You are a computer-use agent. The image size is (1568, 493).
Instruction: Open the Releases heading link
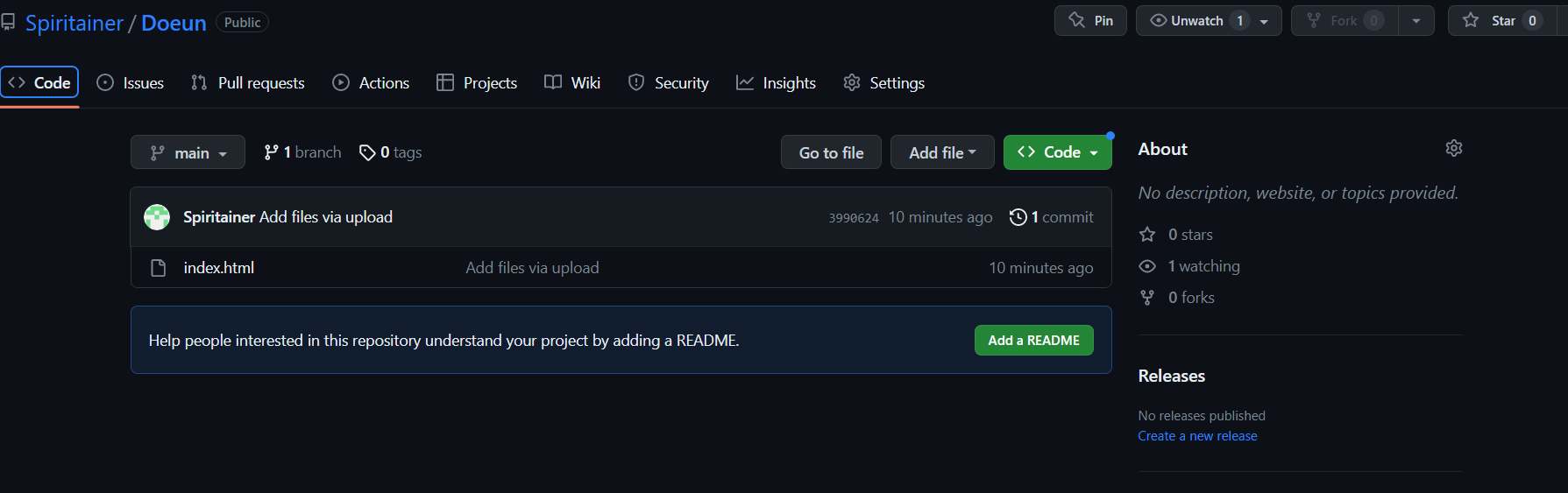coord(1172,376)
